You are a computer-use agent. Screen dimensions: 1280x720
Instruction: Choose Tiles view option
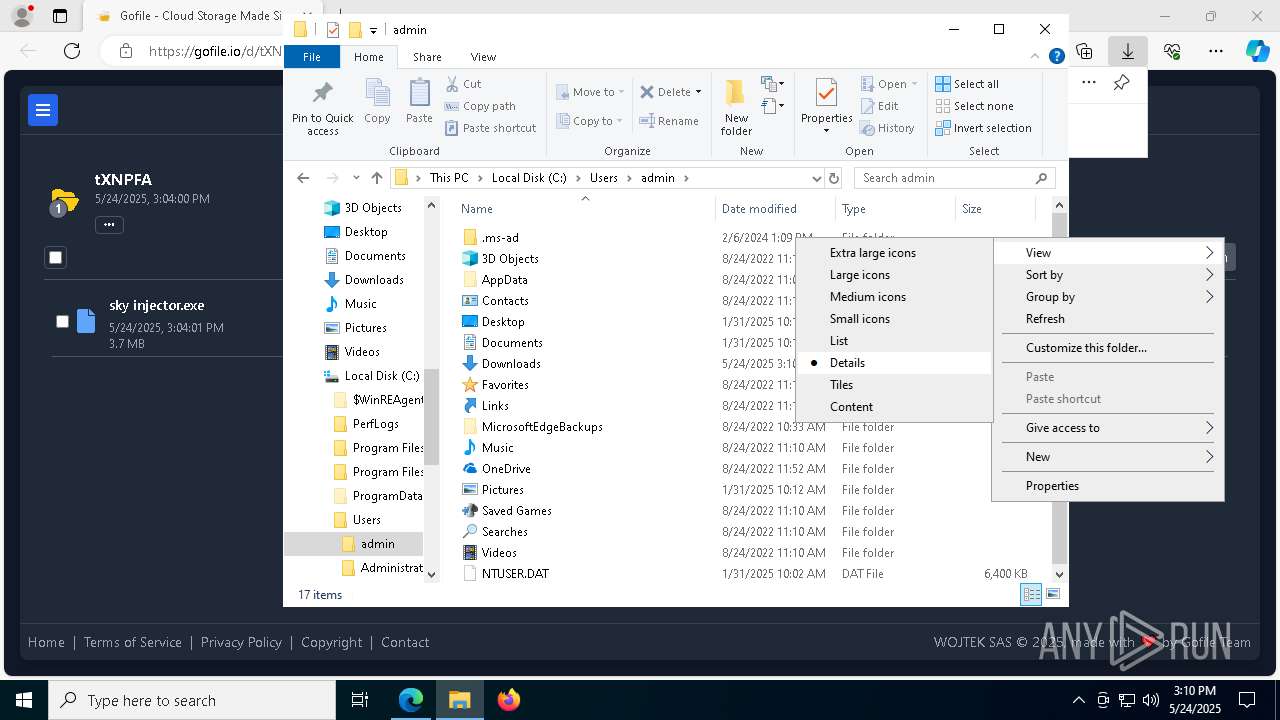tap(894, 385)
